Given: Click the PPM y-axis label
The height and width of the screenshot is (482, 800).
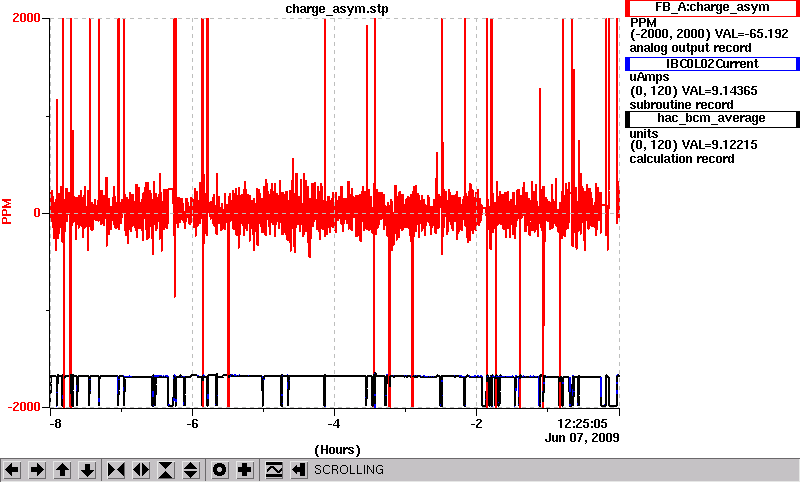Looking at the screenshot, I should 7,211.
